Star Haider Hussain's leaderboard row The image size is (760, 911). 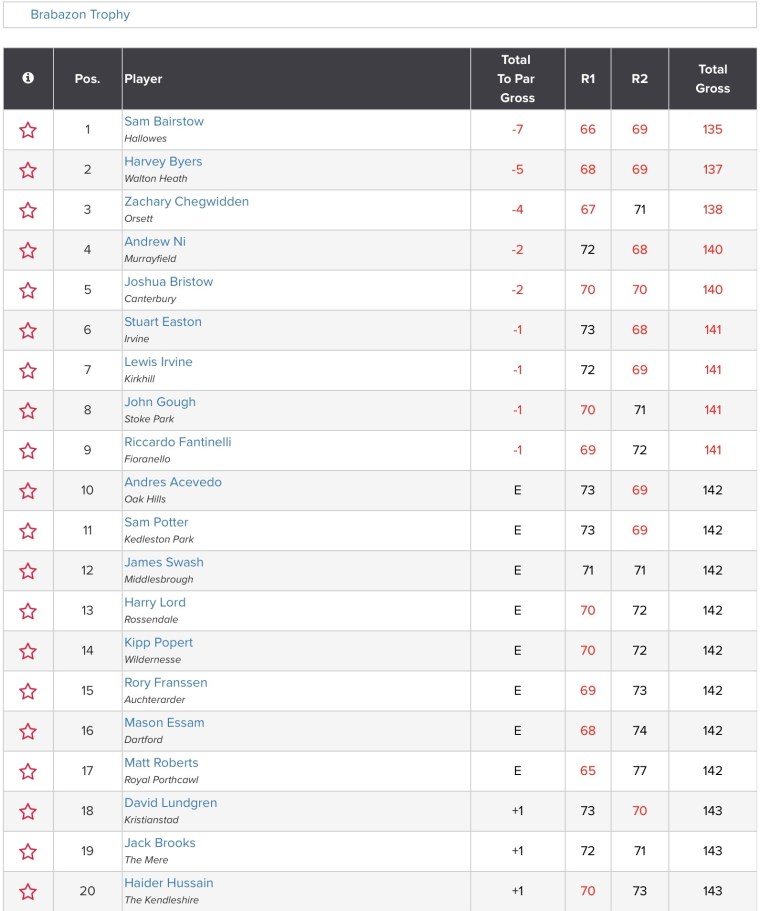click(28, 891)
